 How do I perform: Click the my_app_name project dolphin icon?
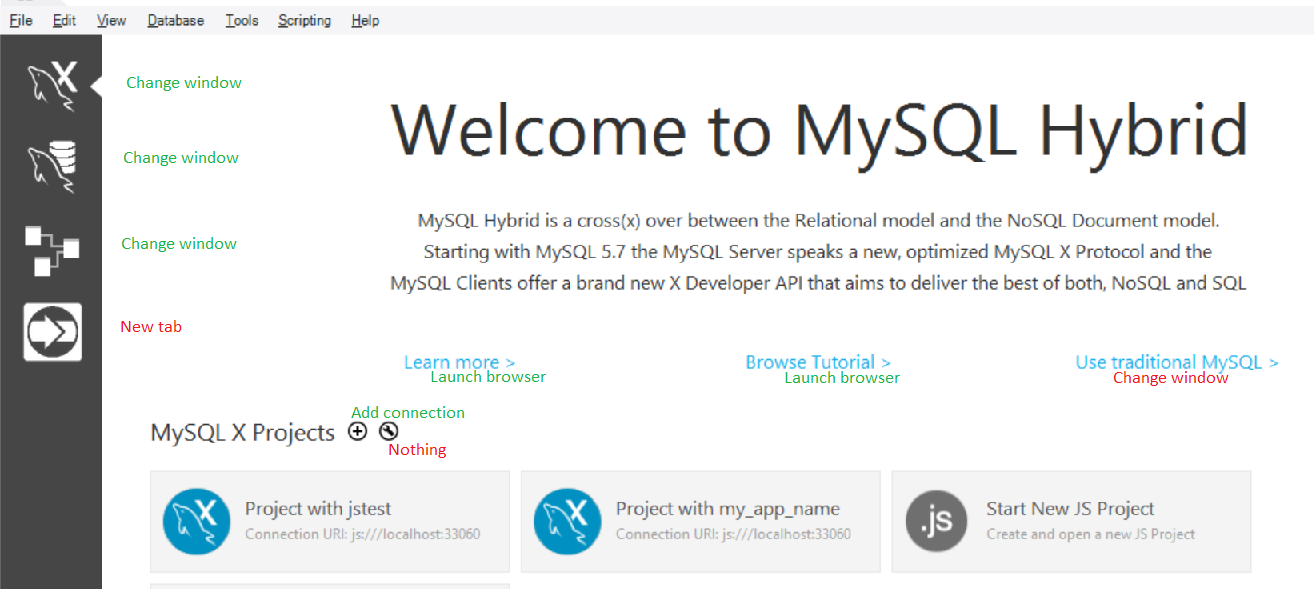tap(568, 522)
